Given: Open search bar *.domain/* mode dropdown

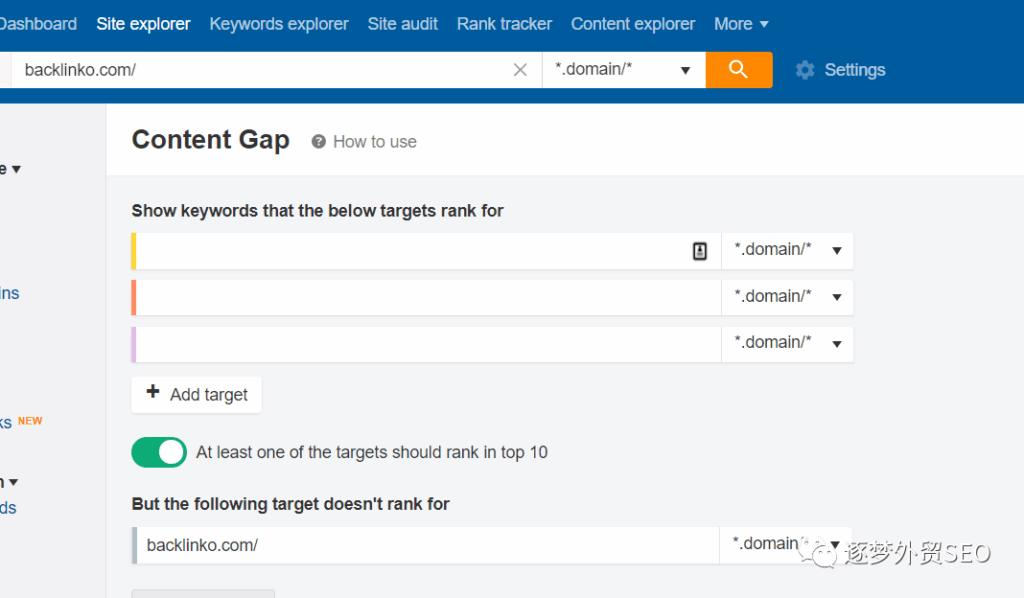Looking at the screenshot, I should pyautogui.click(x=624, y=70).
